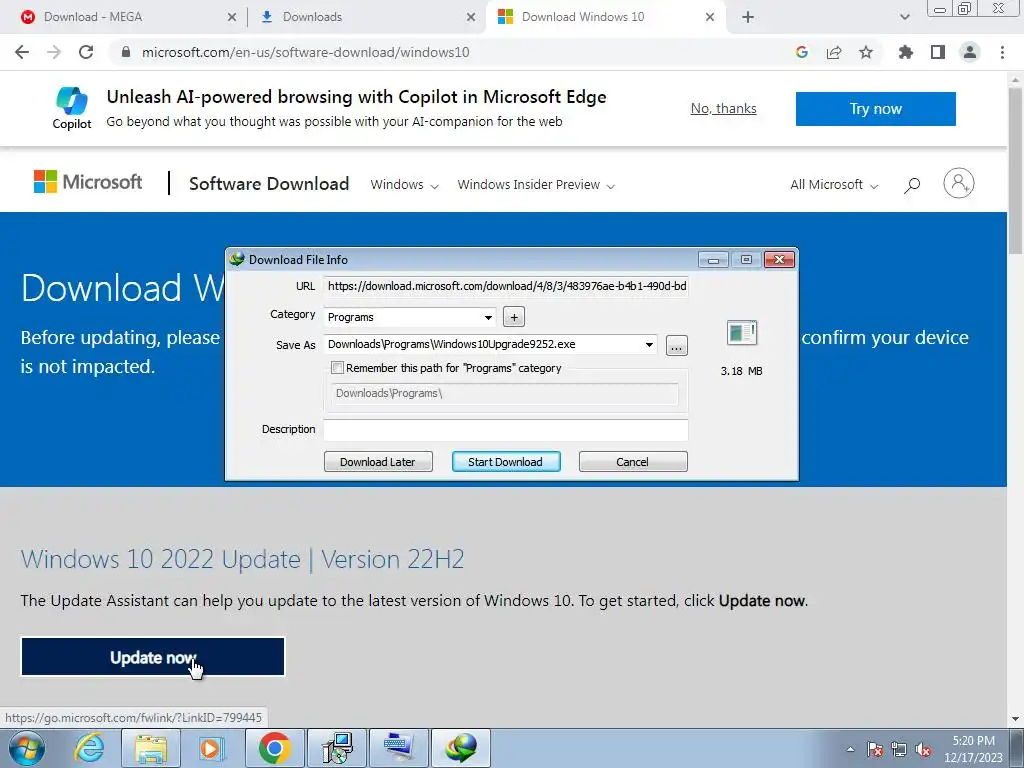This screenshot has height=768, width=1024.
Task: Click the Try now button
Action: pyautogui.click(x=876, y=108)
